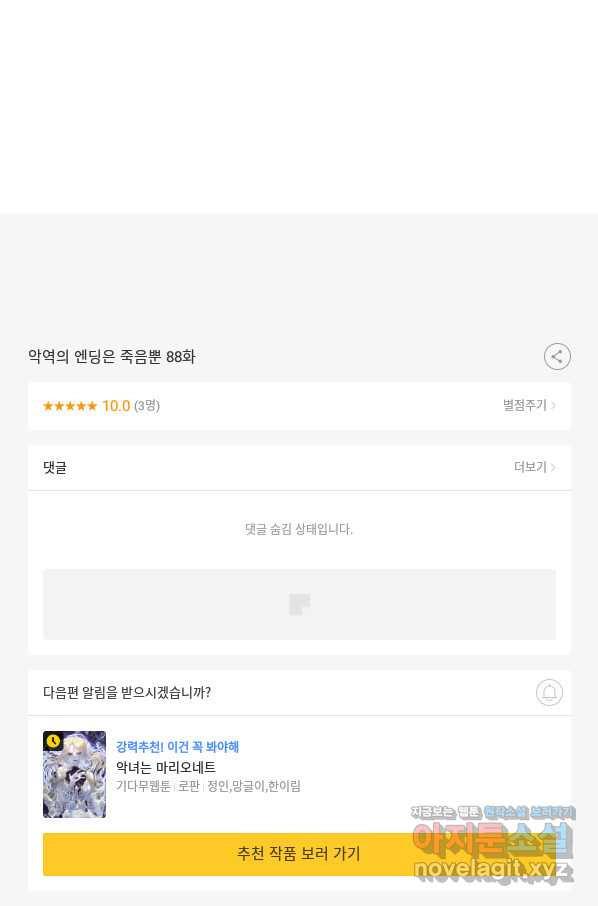Click the 10.0 rating score
This screenshot has width=598, height=906.
pos(116,406)
